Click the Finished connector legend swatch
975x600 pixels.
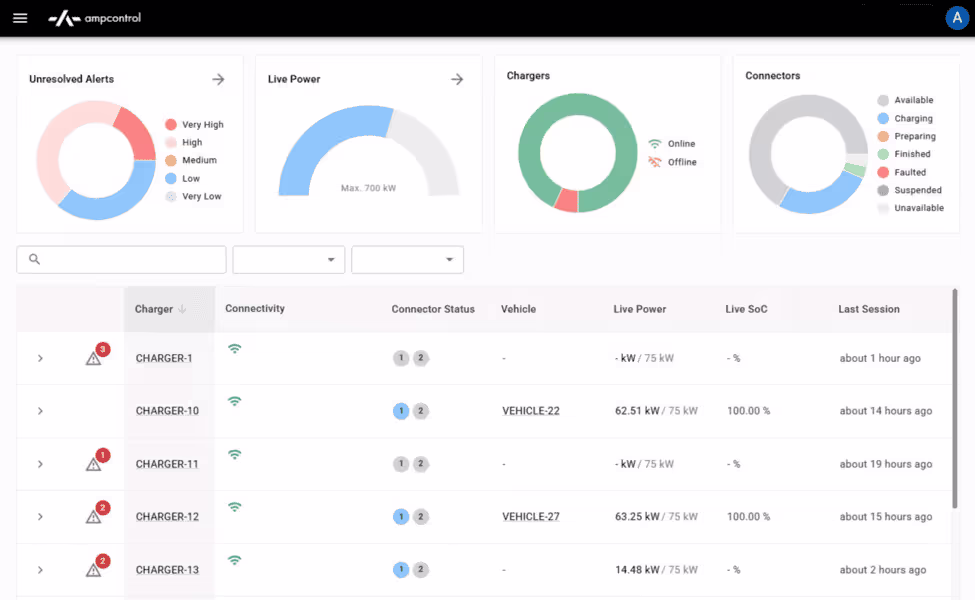[x=883, y=154]
